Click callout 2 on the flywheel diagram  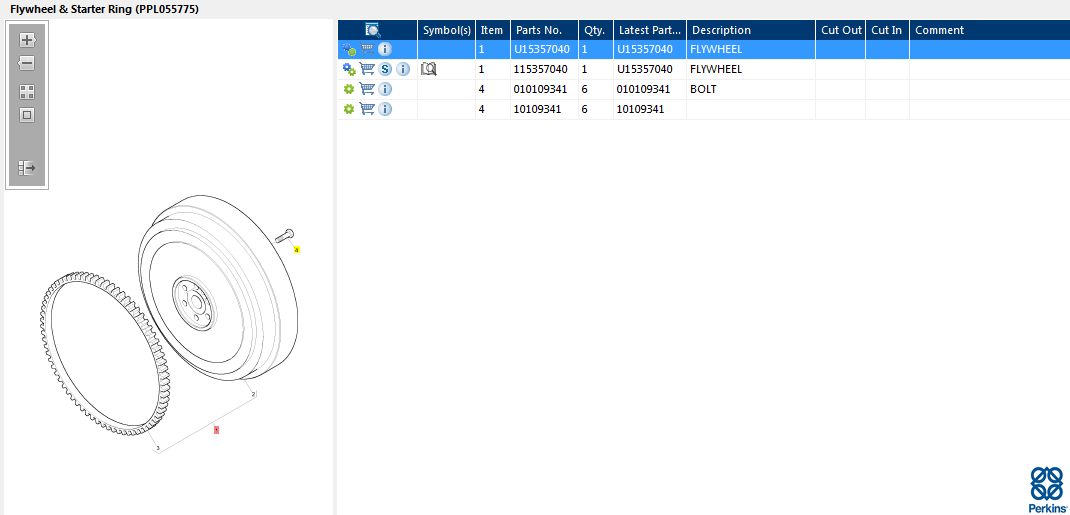254,394
